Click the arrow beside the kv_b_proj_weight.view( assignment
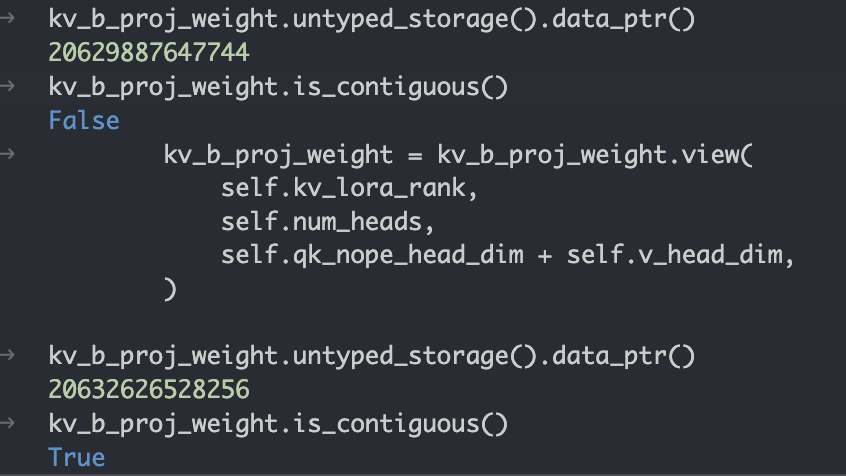 pos(7,154)
